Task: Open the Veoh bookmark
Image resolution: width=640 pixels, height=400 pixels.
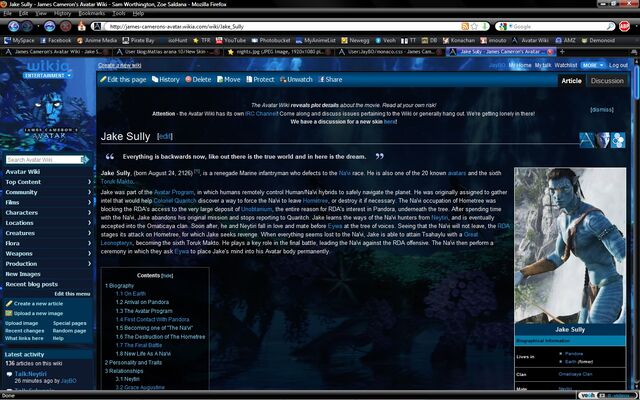Action: point(385,40)
